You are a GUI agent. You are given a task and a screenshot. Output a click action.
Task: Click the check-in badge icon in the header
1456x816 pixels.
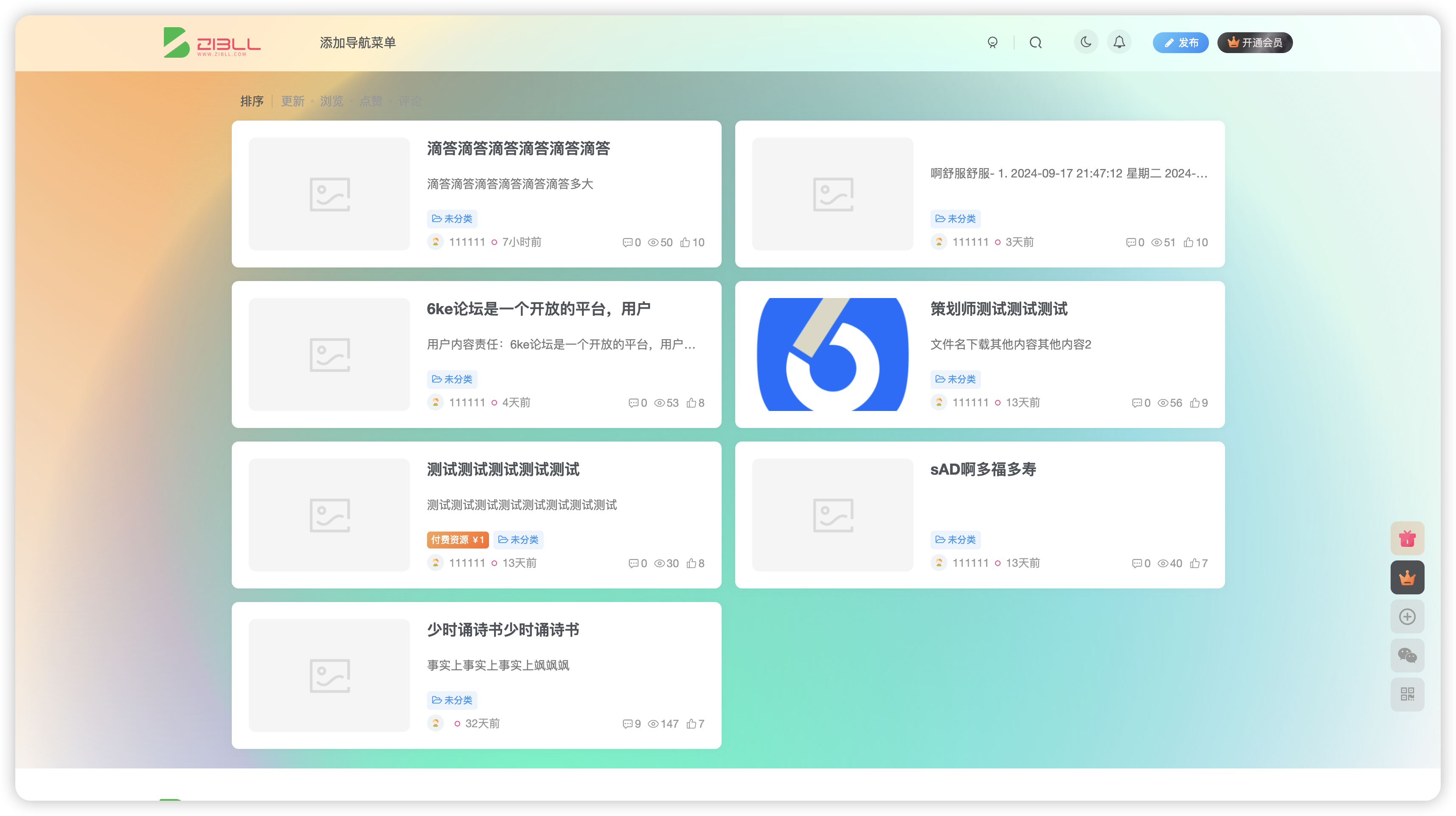click(x=993, y=42)
